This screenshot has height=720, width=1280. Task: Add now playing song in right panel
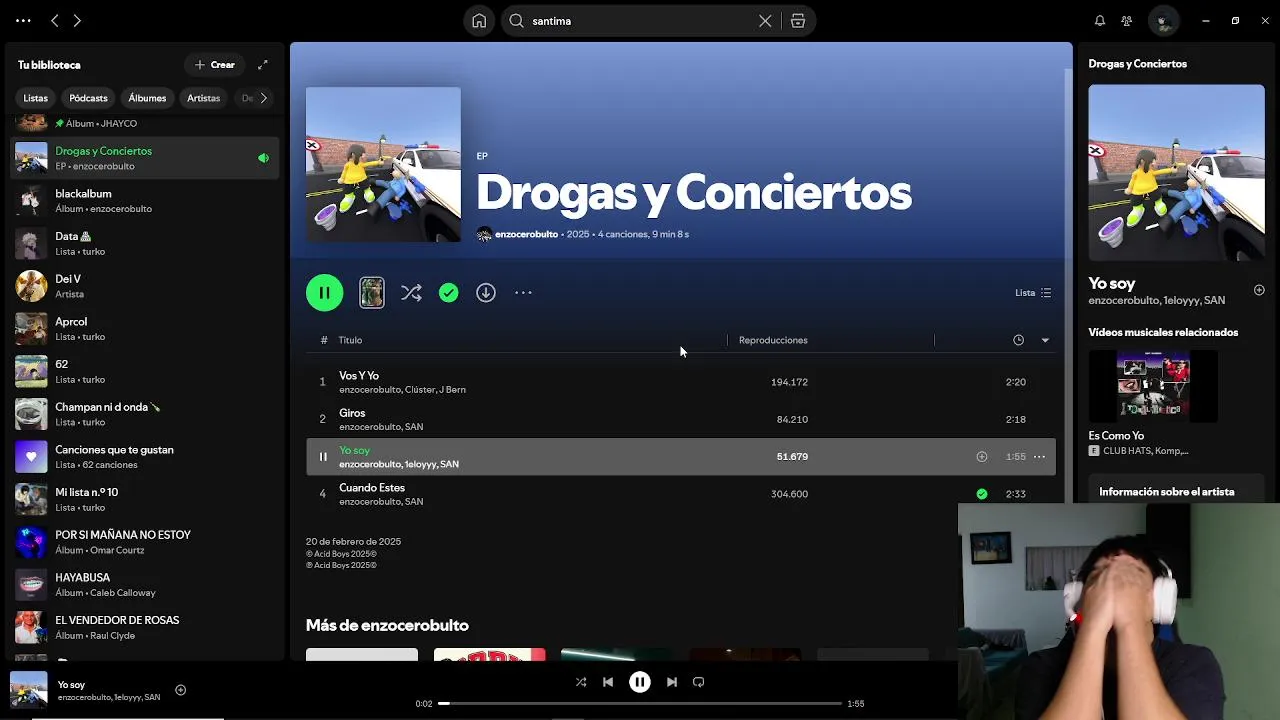coord(1259,290)
